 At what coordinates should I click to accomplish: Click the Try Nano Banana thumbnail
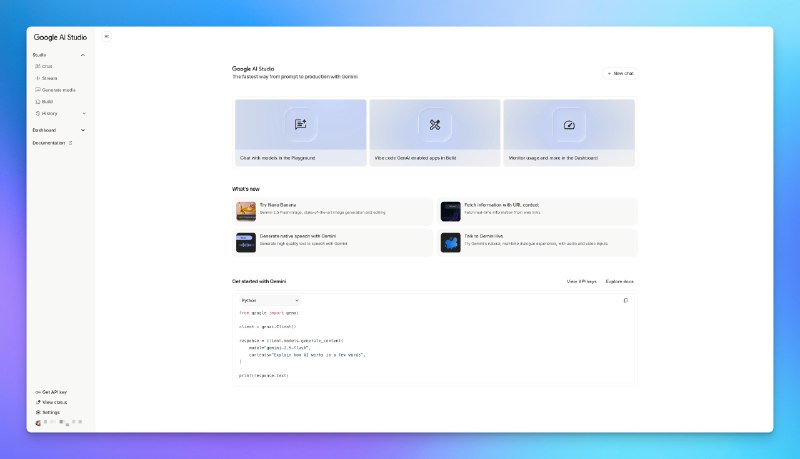[246, 211]
